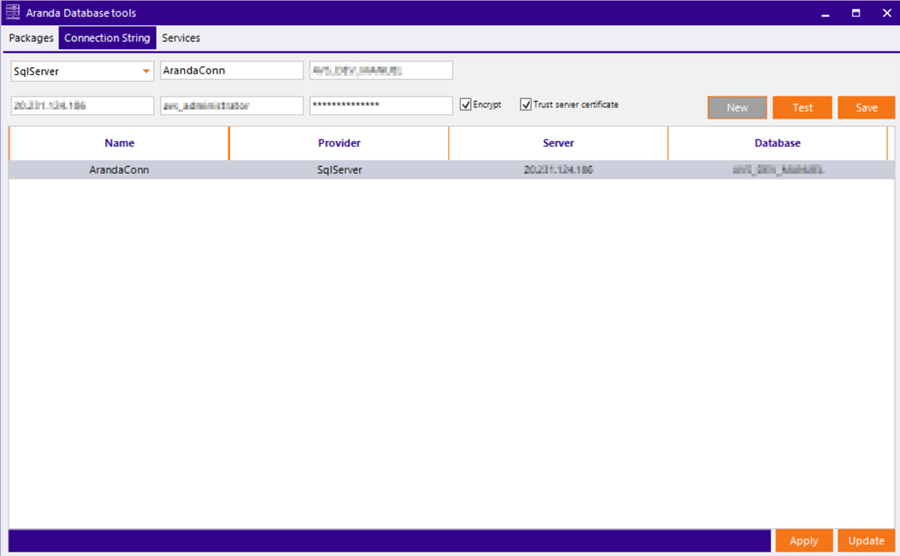Sort by the Server column header
The image size is (900, 556).
point(558,143)
